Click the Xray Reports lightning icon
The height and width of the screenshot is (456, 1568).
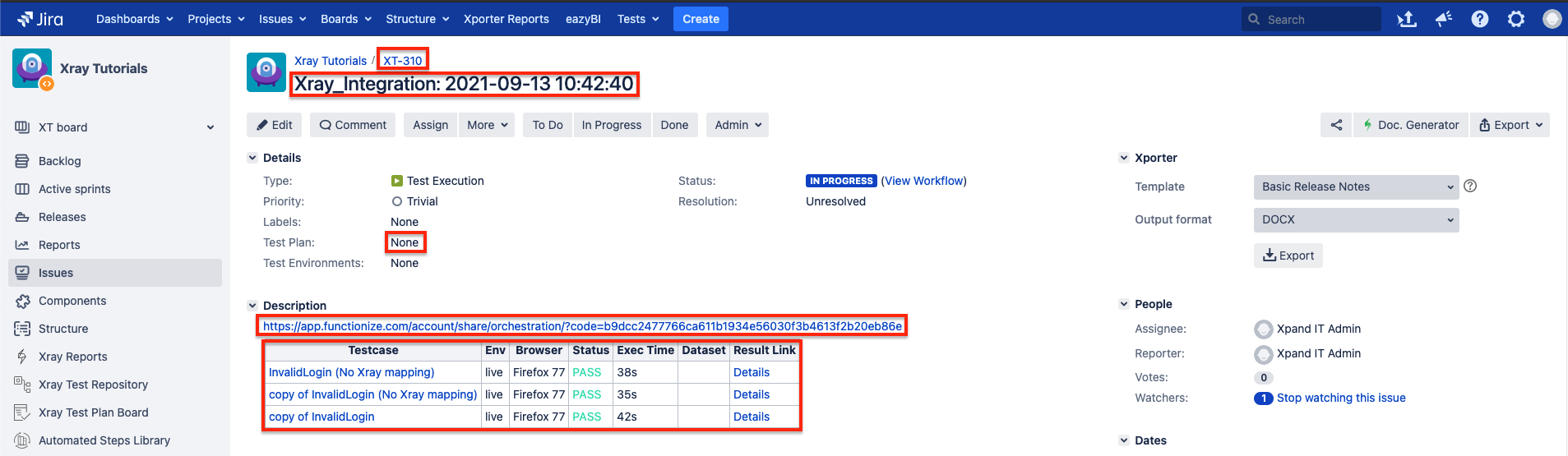pyautogui.click(x=22, y=357)
